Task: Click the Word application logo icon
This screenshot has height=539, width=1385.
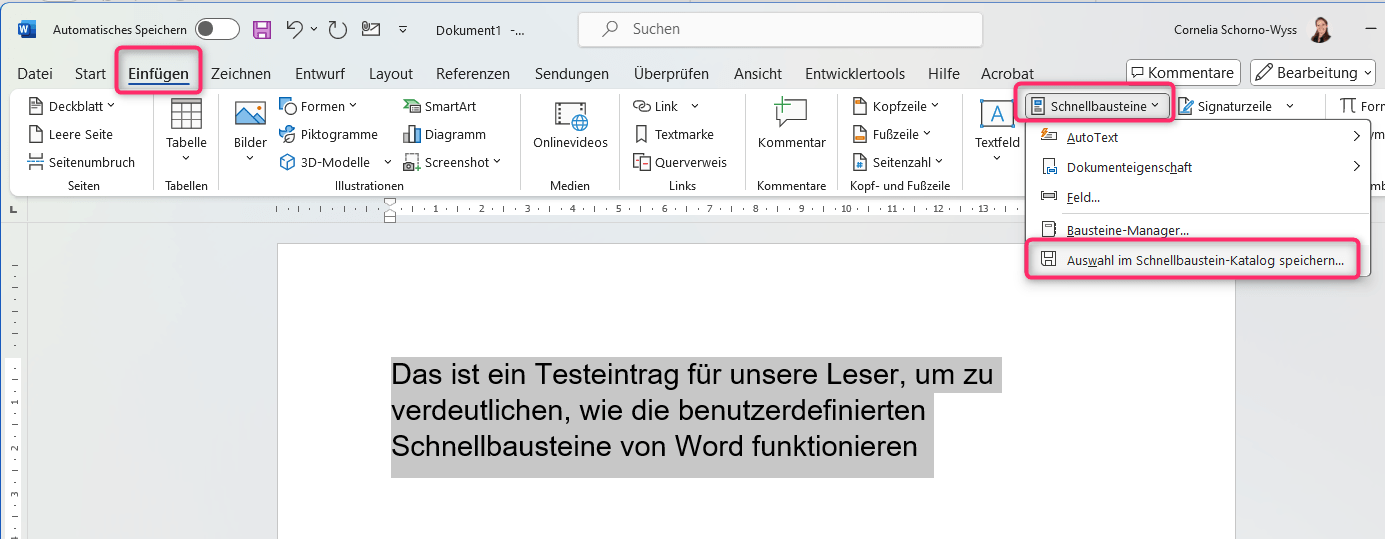Action: (x=27, y=30)
